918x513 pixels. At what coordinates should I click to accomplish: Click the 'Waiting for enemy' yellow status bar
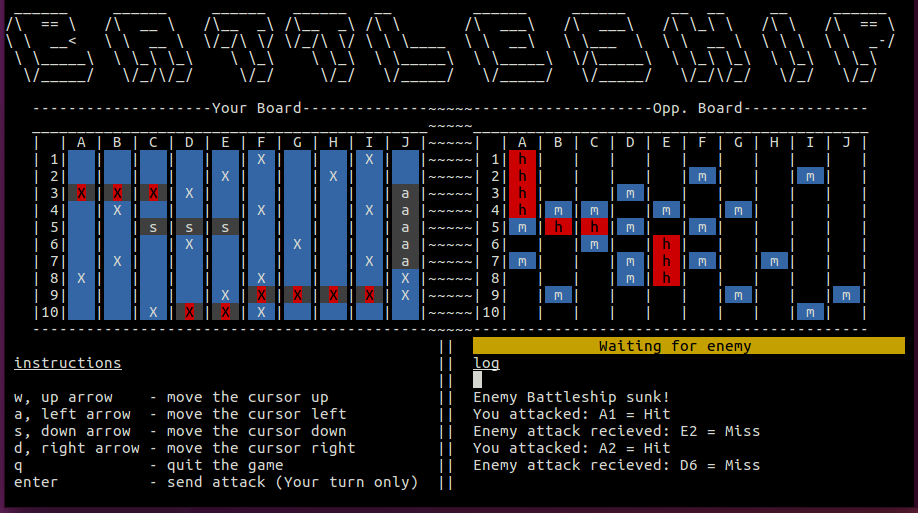688,346
